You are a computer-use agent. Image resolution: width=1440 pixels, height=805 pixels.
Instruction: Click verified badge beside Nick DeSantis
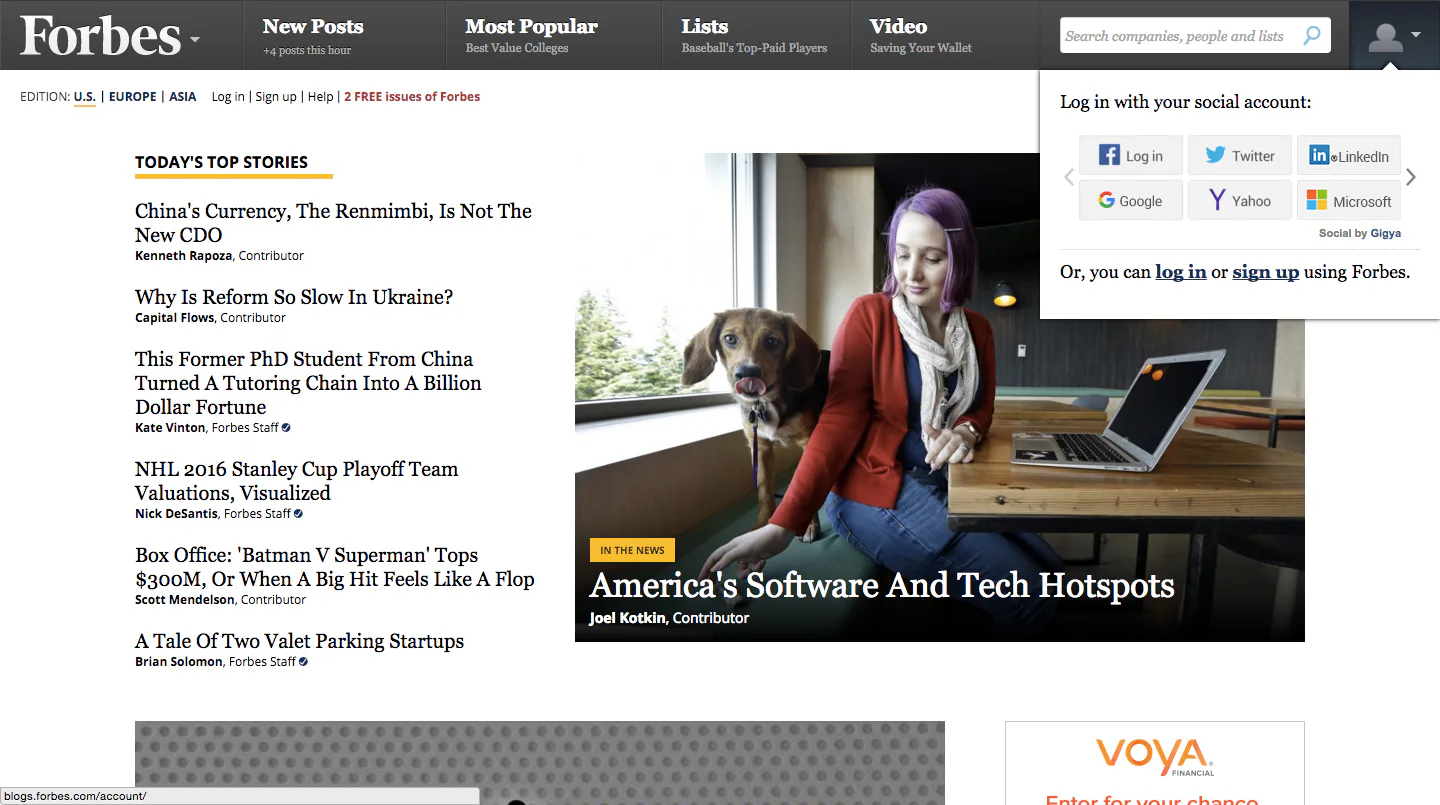pos(298,513)
